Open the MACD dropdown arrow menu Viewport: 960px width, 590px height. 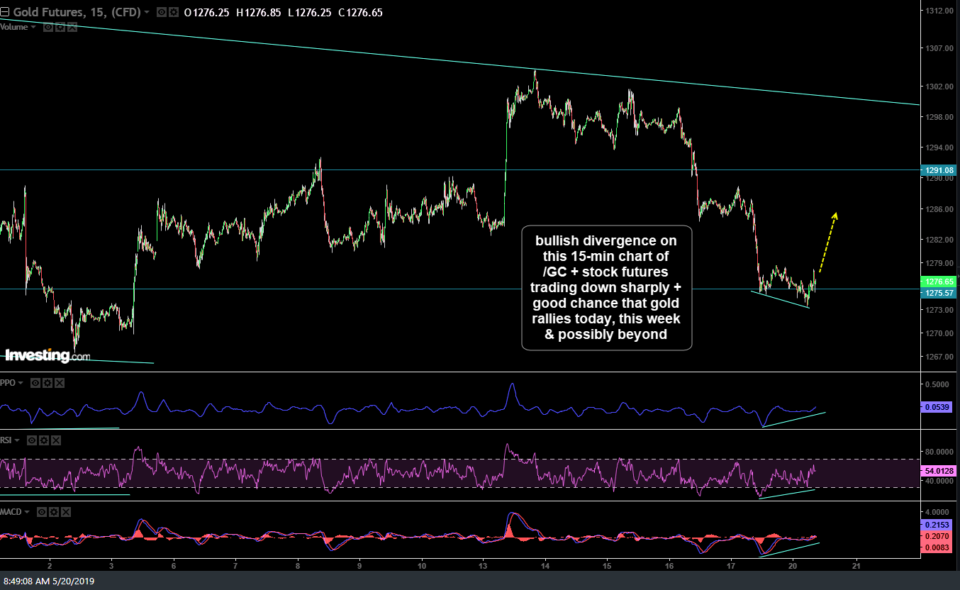point(27,513)
